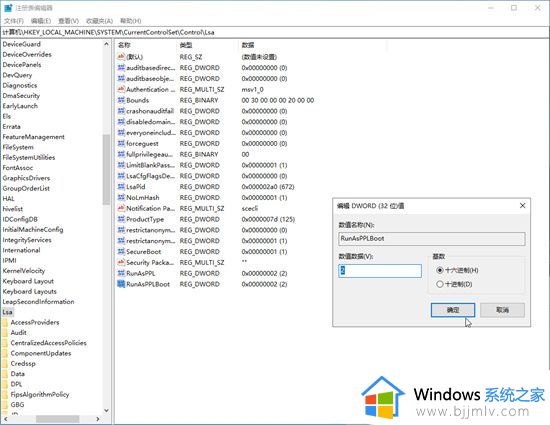This screenshot has width=550, height=425.
Task: Close the Edit DWORD dialog
Action: click(x=522, y=206)
